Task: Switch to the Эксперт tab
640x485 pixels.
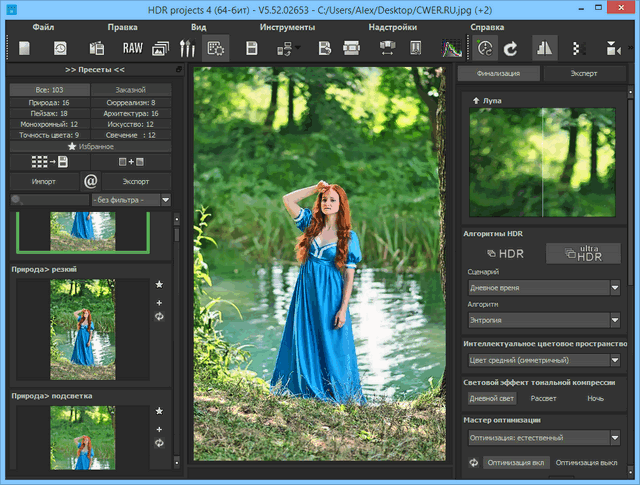Action: [584, 73]
